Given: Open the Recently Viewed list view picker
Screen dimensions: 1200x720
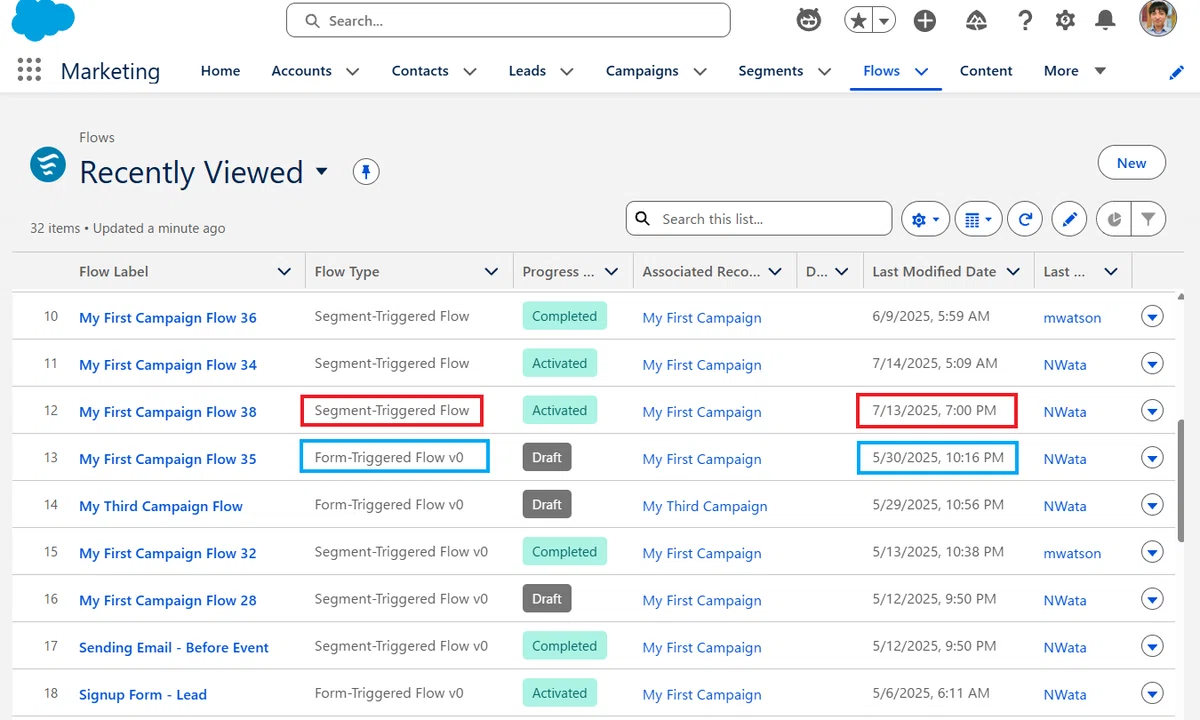Looking at the screenshot, I should coord(321,171).
